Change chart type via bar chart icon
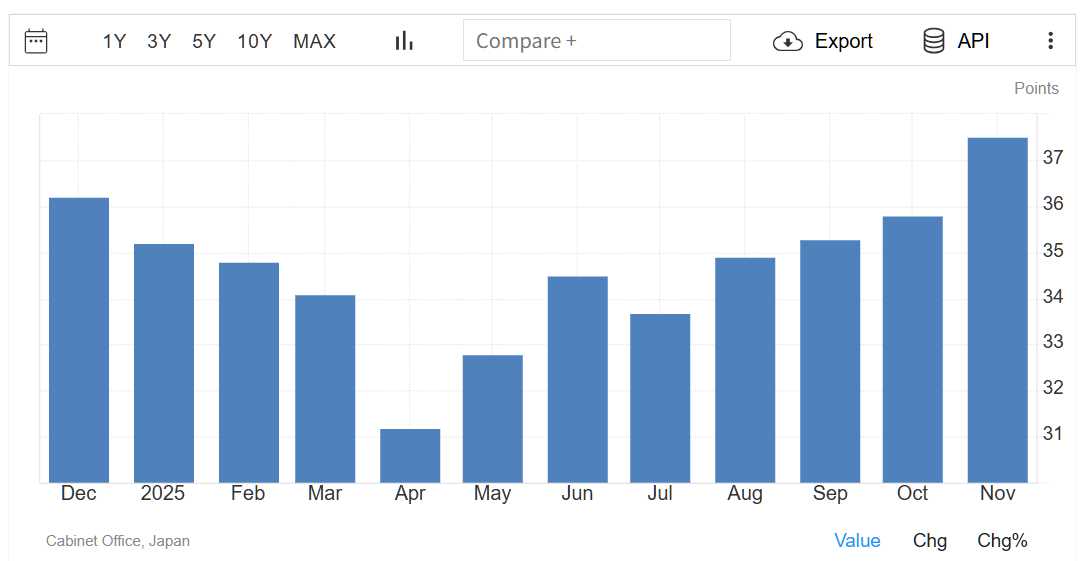The height and width of the screenshot is (561, 1089). (404, 41)
